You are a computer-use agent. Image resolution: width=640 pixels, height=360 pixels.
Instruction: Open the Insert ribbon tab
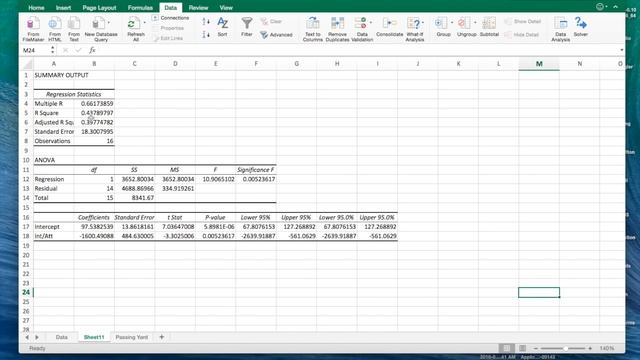[63, 8]
